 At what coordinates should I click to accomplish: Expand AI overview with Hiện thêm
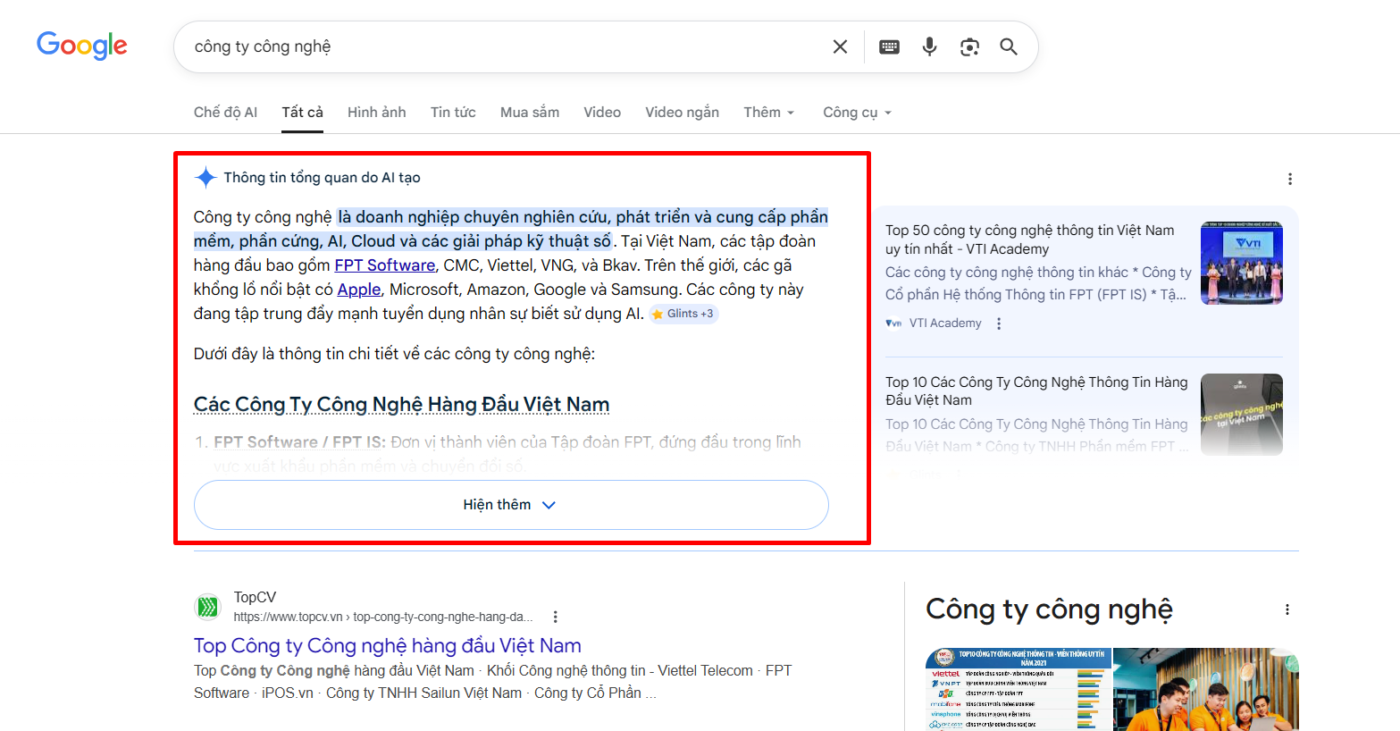click(x=510, y=505)
